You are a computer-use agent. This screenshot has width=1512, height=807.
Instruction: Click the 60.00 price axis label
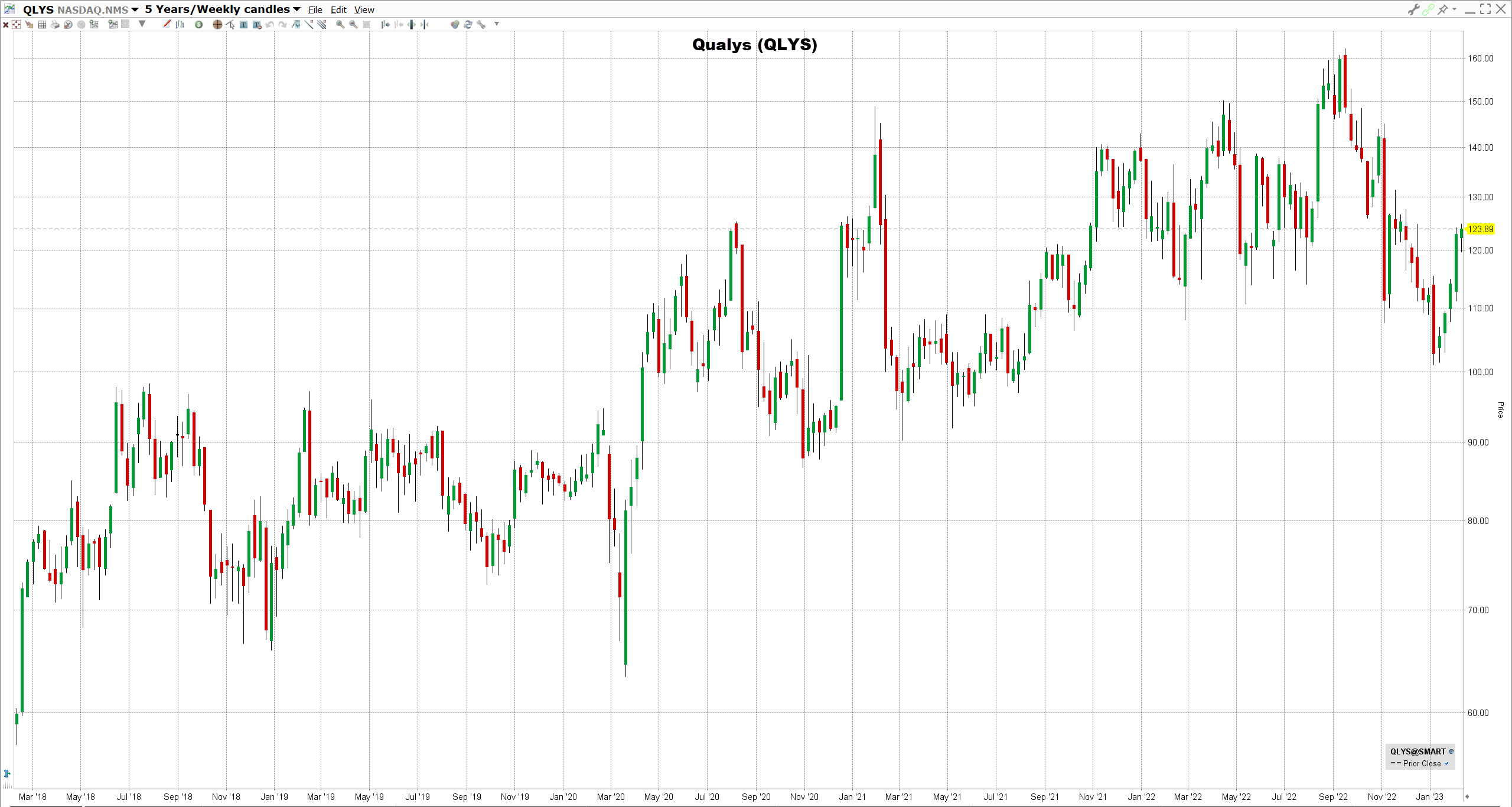(1478, 712)
